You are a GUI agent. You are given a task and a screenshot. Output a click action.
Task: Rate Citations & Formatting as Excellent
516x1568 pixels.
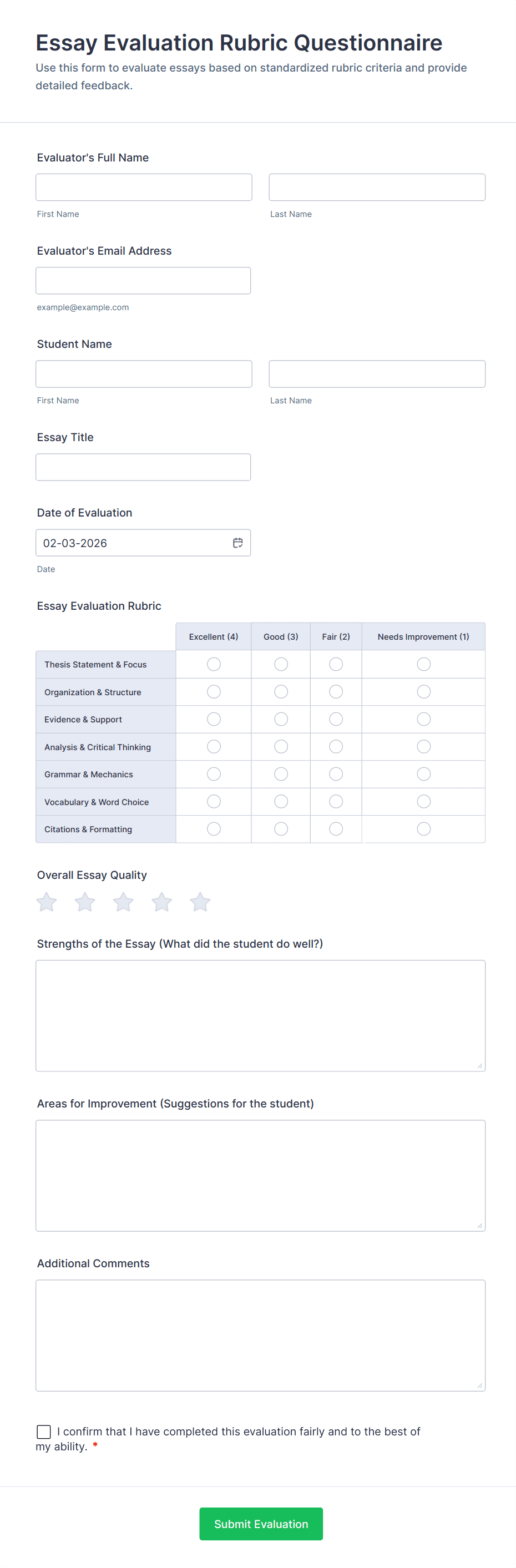214,828
